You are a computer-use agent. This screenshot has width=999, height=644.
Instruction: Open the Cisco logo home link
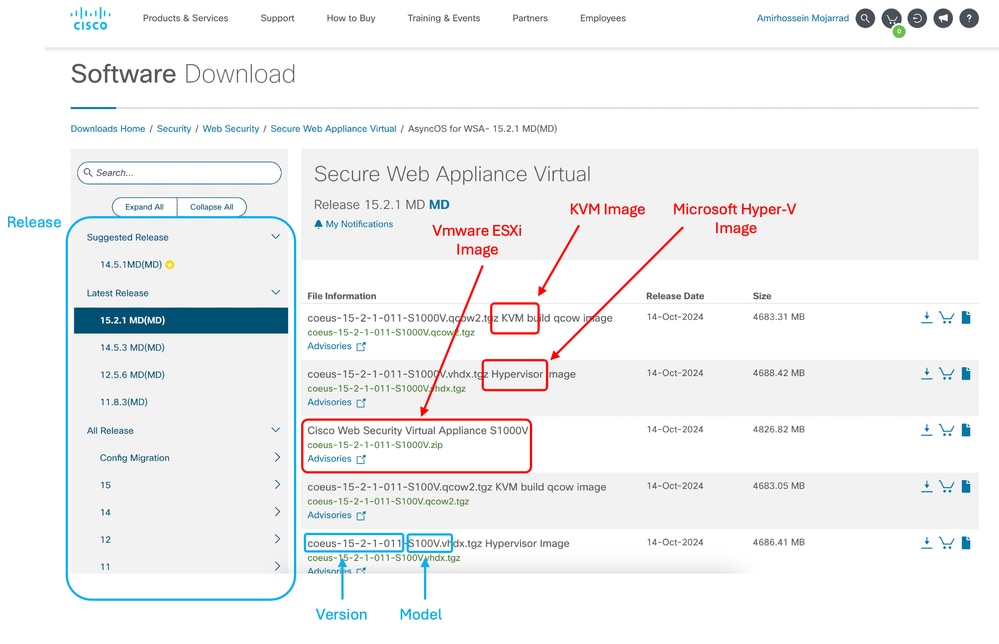[90, 18]
